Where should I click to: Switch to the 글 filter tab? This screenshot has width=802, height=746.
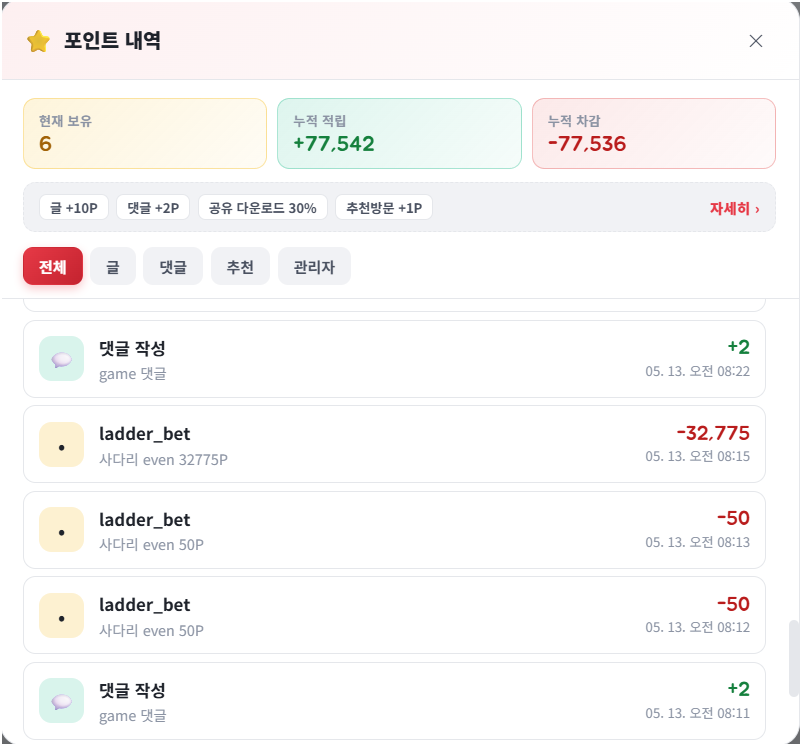(x=113, y=266)
